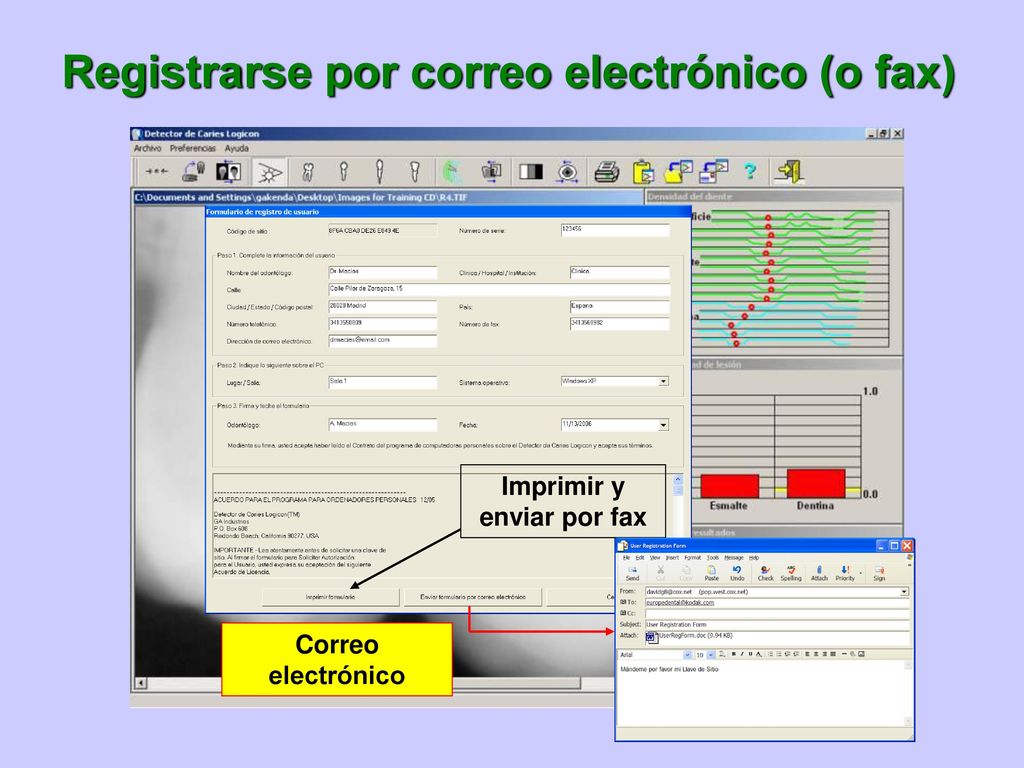Click the image swap arrows icon
Viewport: 1024px width, 768px height.
coord(491,172)
